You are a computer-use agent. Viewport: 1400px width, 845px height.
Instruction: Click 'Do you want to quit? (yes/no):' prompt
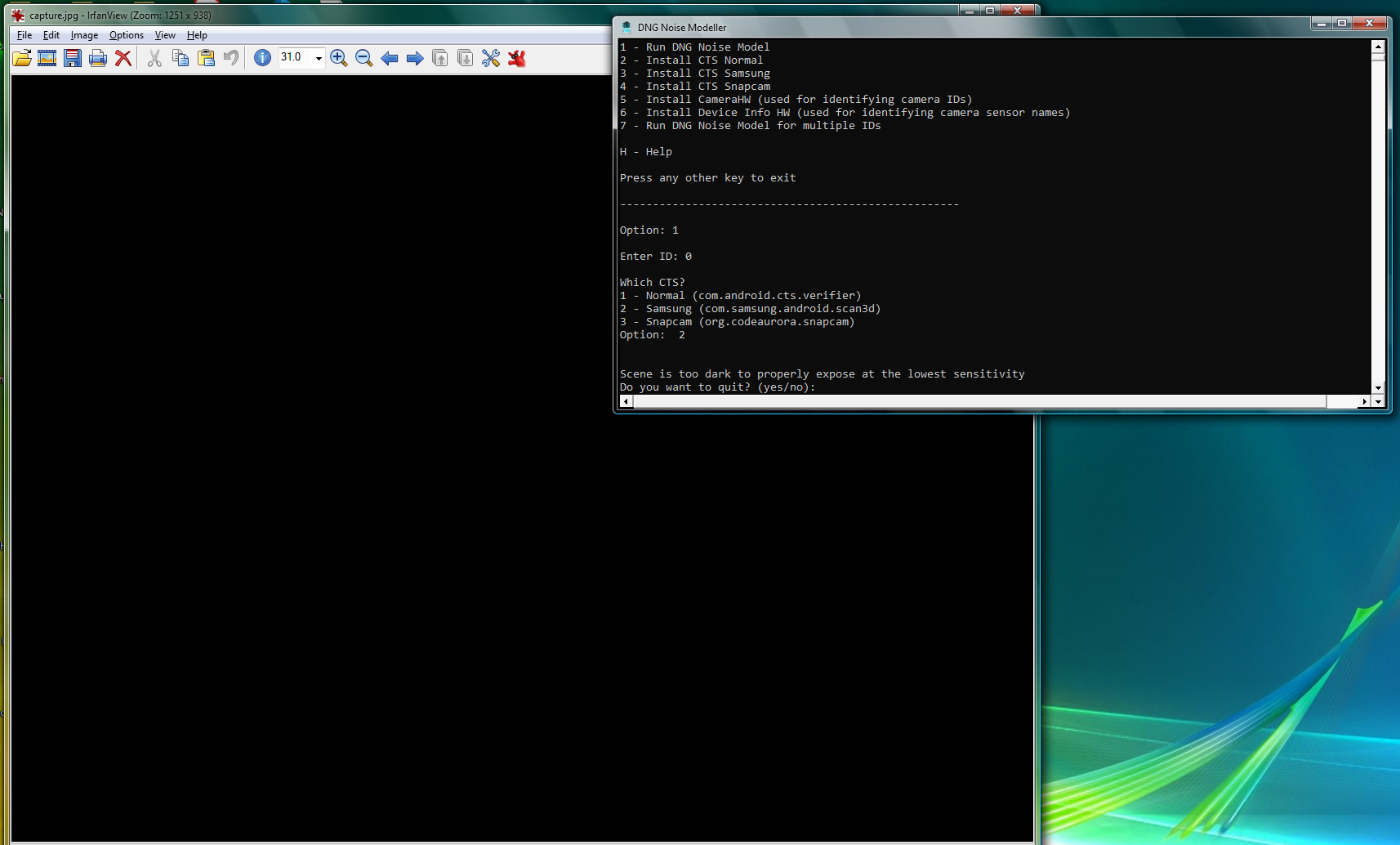(x=717, y=387)
